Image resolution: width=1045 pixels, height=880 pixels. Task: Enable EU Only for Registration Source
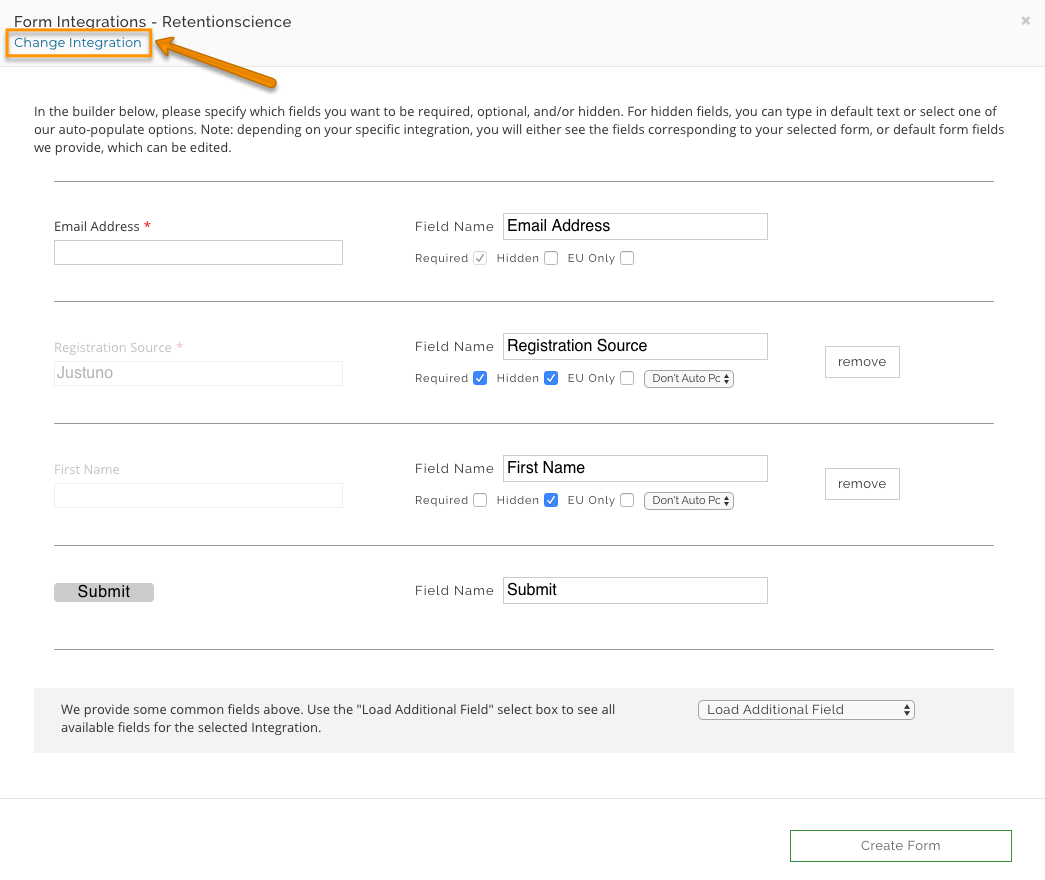626,378
